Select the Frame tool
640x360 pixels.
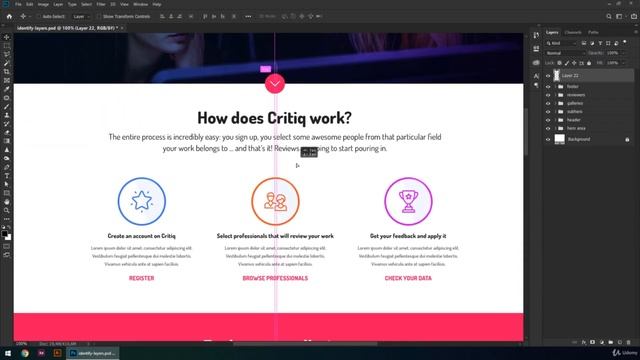(x=7, y=80)
